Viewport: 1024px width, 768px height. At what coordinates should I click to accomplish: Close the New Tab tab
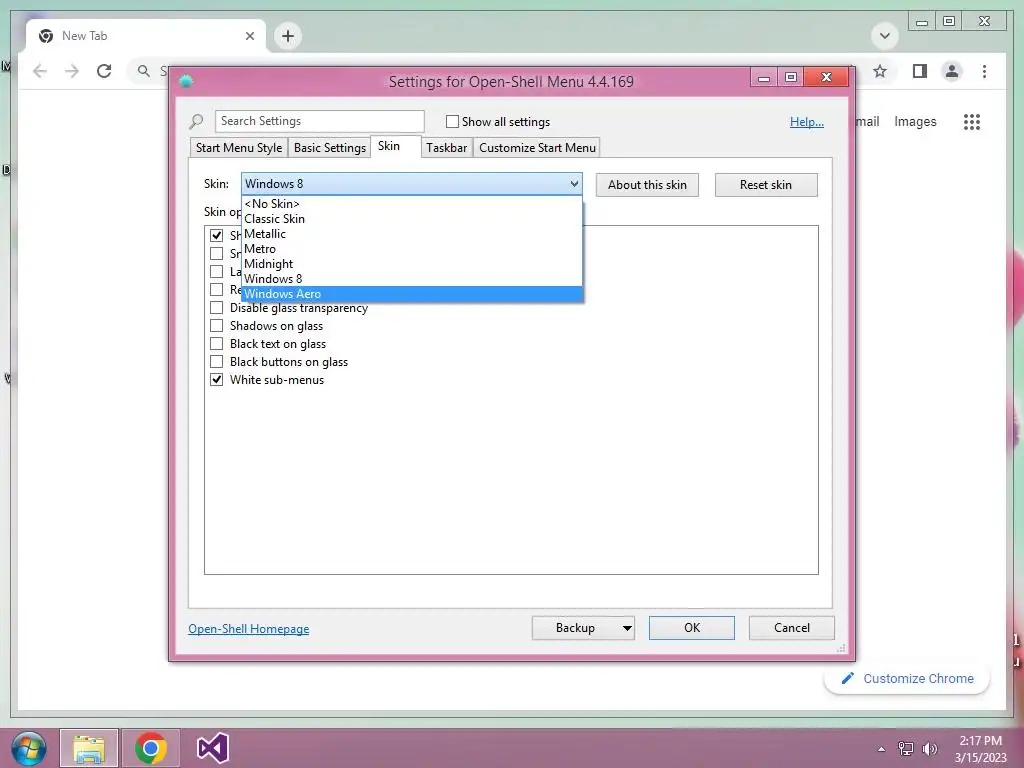[249, 36]
